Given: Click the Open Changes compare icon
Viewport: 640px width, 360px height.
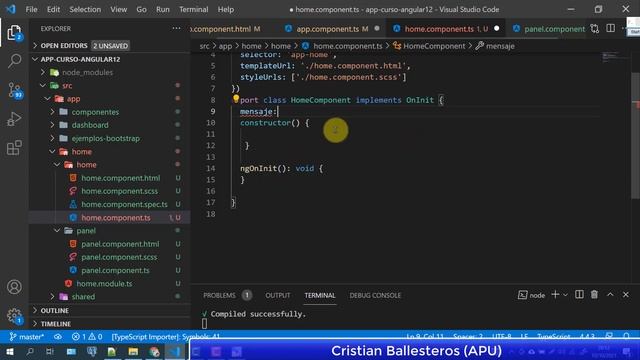Looking at the screenshot, I should pos(595,29).
